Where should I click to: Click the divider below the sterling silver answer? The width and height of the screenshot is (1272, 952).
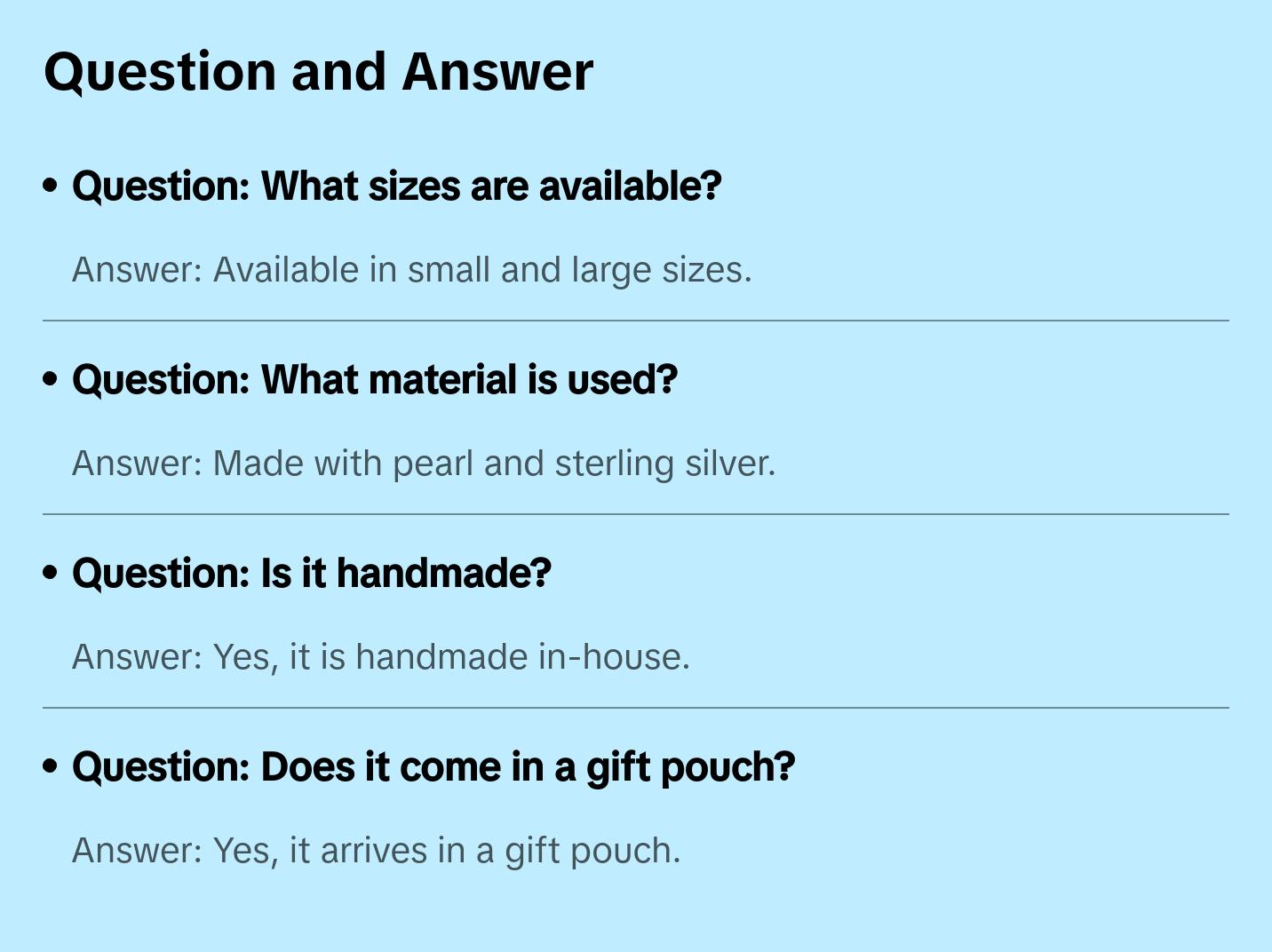point(636,514)
